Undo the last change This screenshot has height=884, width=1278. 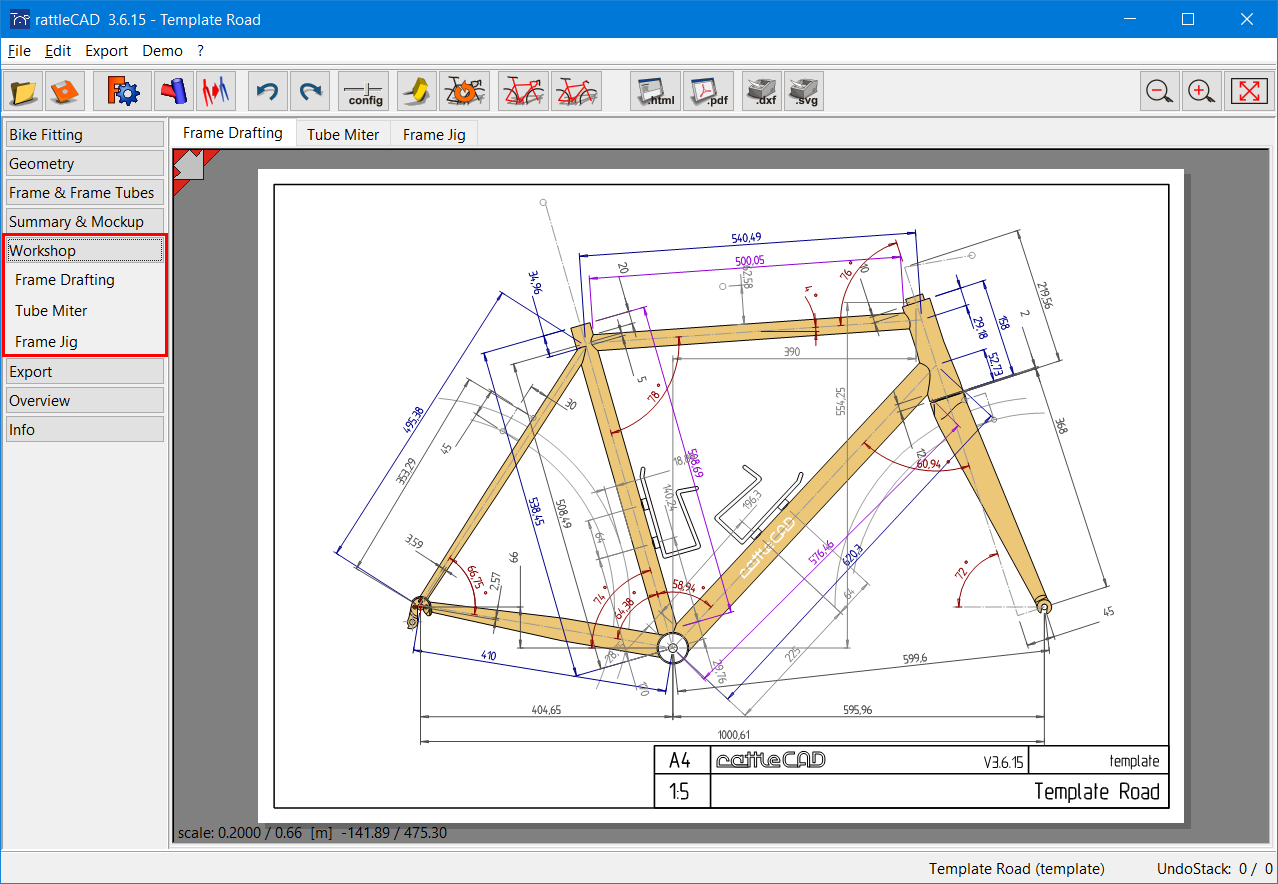point(267,91)
